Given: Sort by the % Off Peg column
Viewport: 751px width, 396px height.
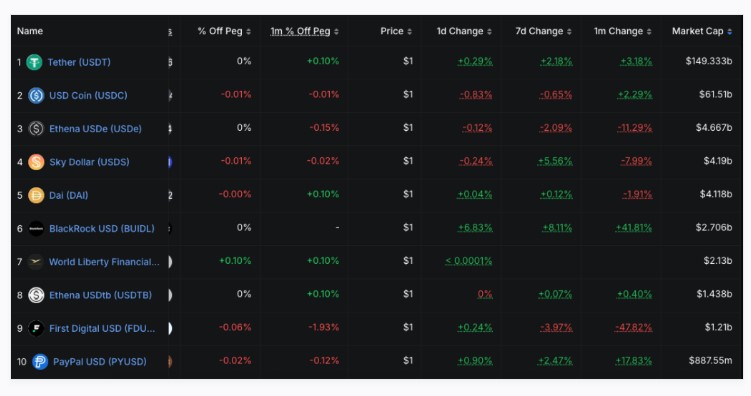Looking at the screenshot, I should click(x=224, y=31).
